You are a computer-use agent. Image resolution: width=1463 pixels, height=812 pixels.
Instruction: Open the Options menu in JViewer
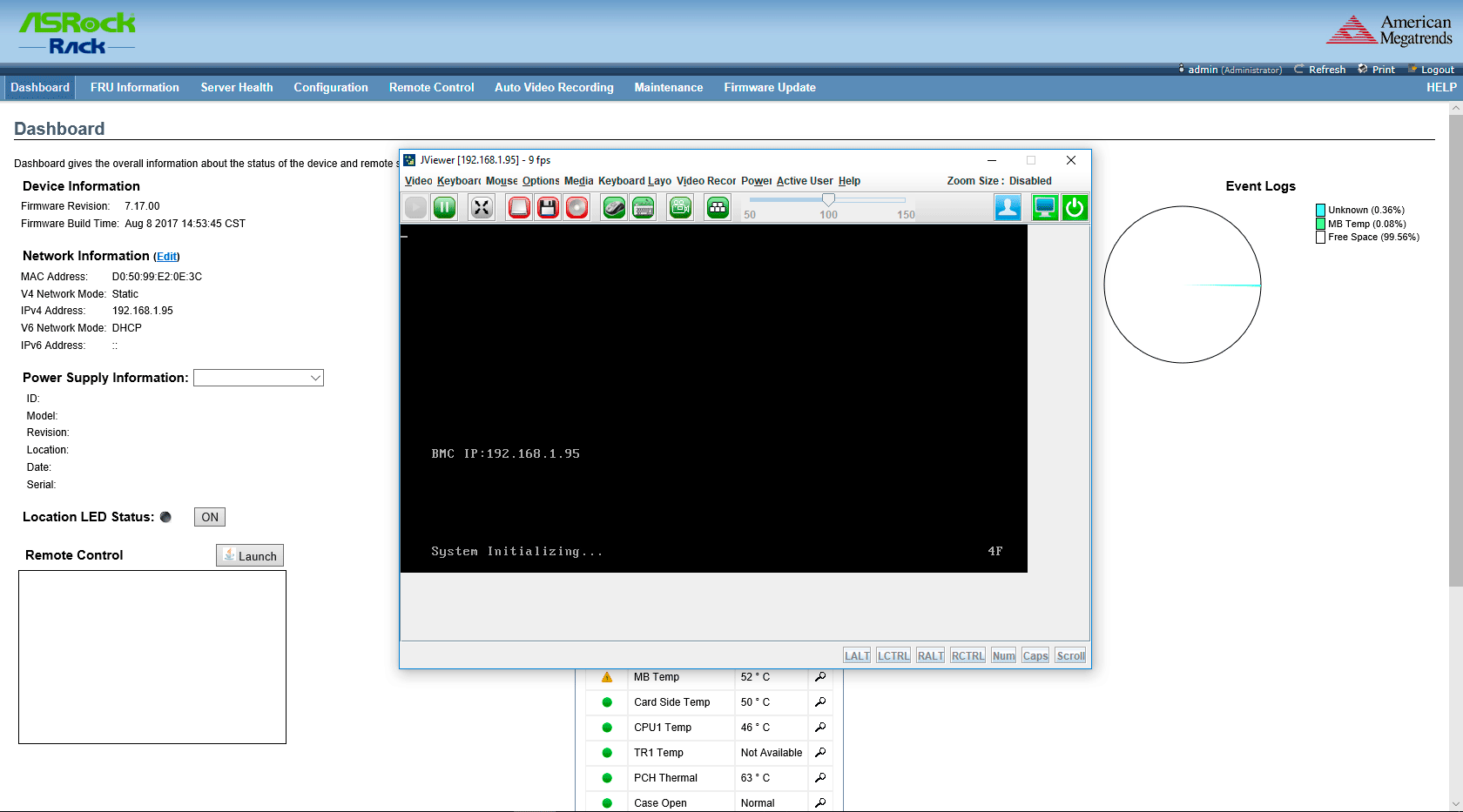tap(541, 181)
